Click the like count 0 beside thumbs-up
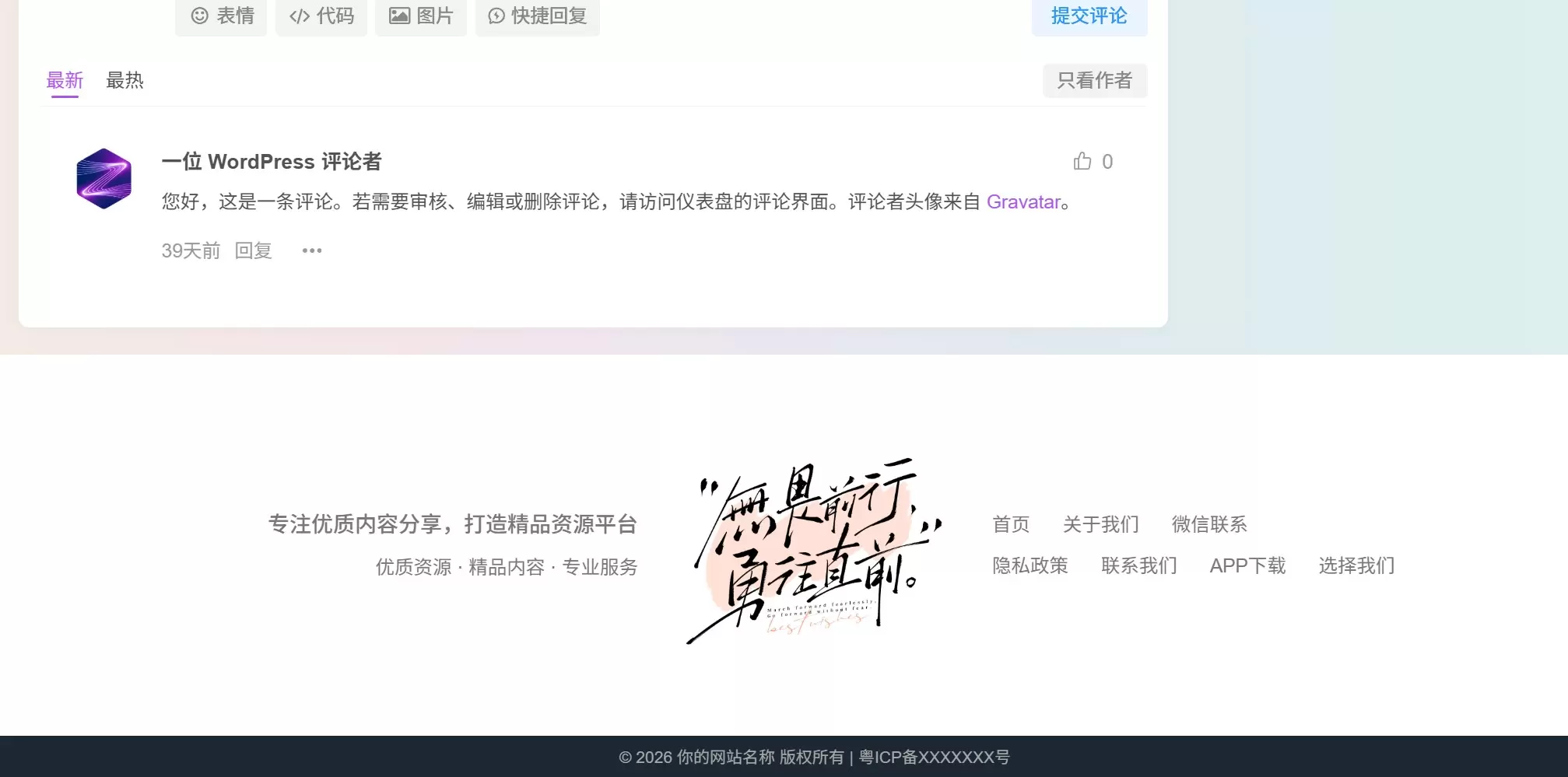This screenshot has height=777, width=1568. (1107, 162)
